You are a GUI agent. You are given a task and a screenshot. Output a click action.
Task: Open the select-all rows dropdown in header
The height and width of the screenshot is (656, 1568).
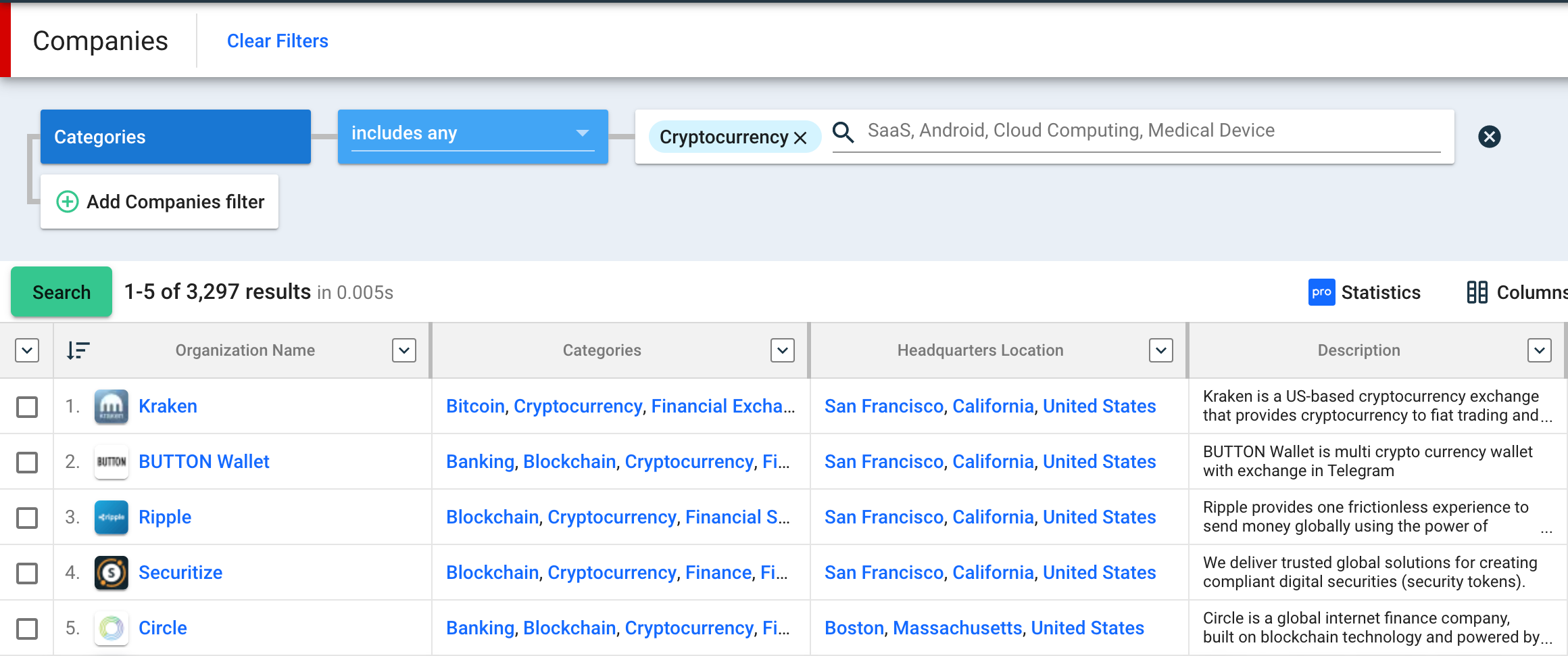(27, 350)
